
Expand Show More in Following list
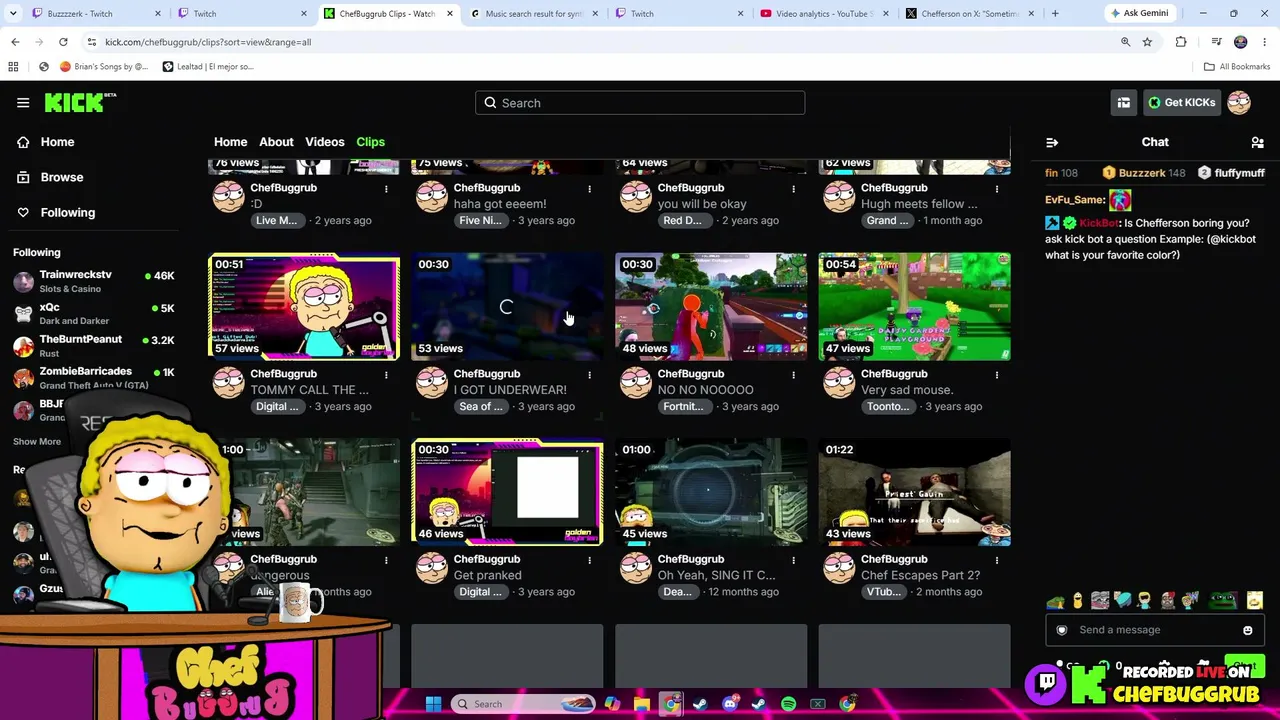pyautogui.click(x=37, y=441)
